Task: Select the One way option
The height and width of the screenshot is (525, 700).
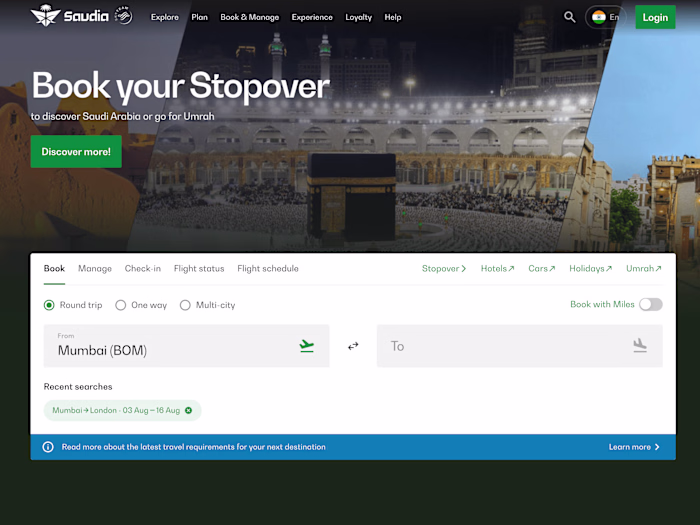Action: coord(141,305)
